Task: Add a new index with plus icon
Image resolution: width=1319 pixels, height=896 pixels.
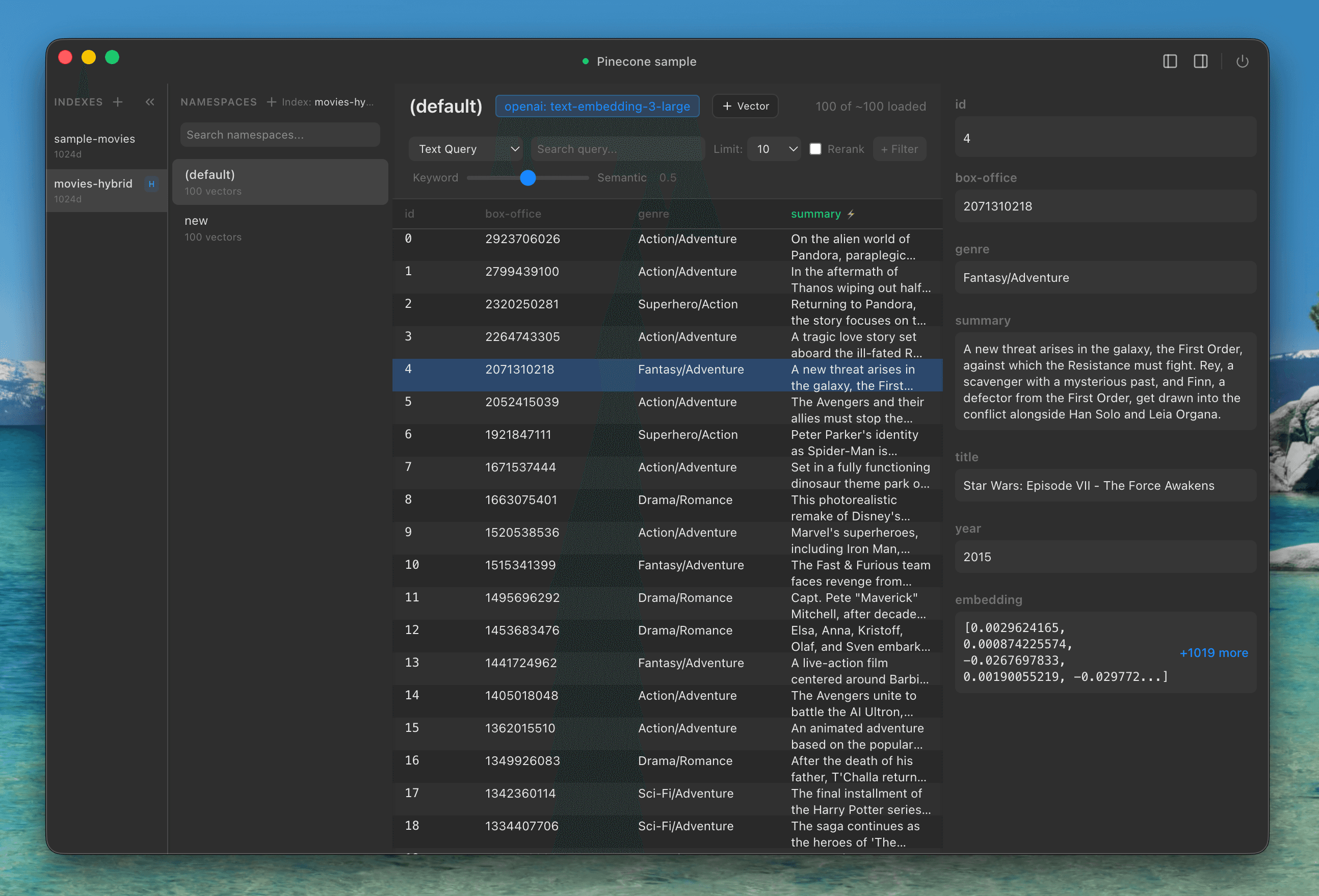Action: 118,102
